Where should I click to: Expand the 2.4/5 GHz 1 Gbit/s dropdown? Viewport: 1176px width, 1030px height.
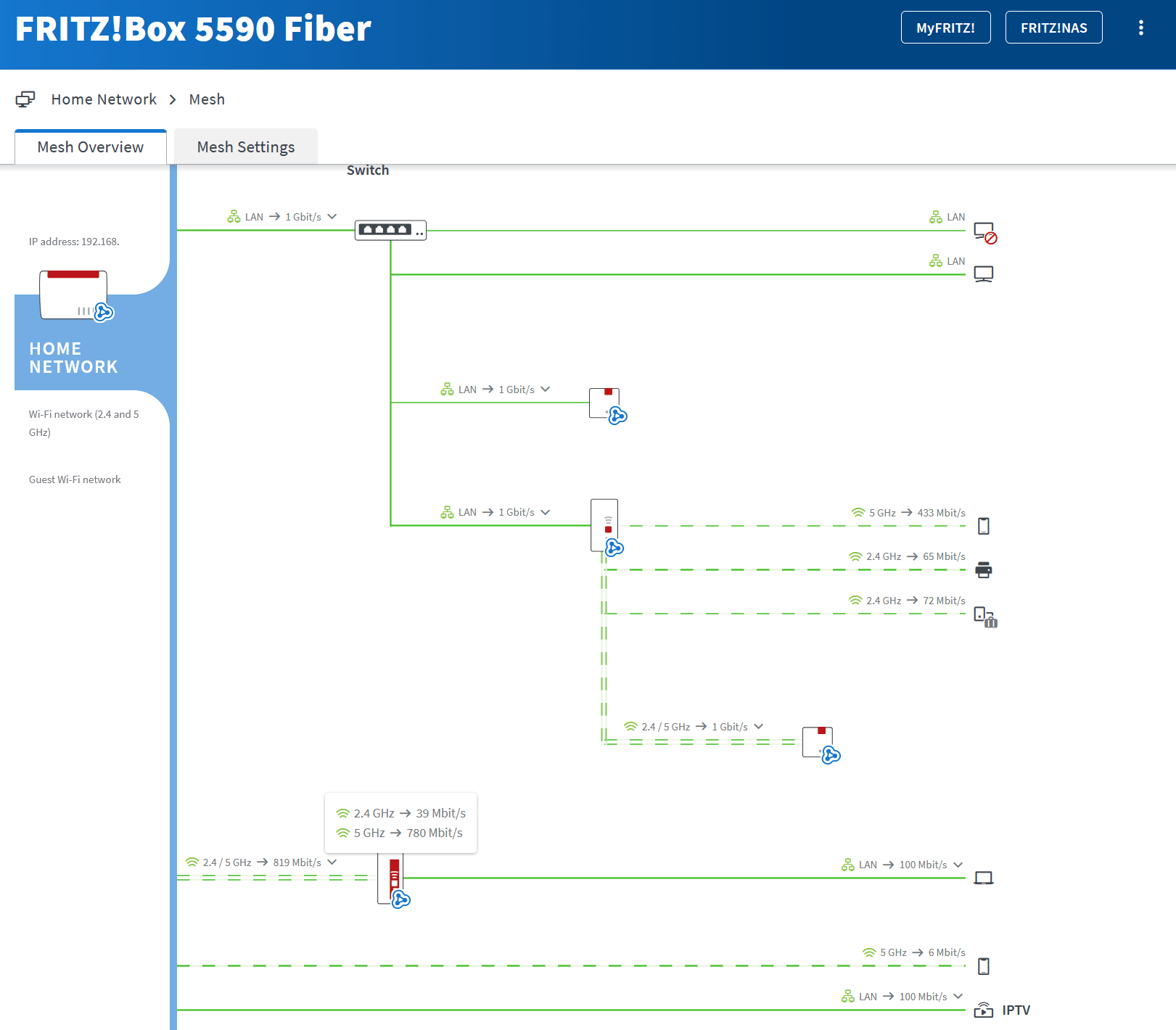click(x=759, y=727)
